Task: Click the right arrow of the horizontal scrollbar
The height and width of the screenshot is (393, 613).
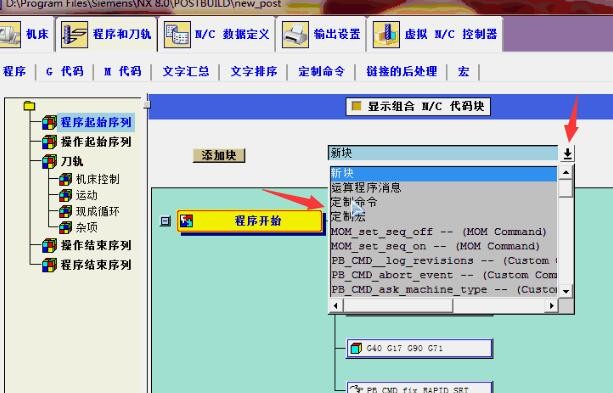Action: [551, 305]
